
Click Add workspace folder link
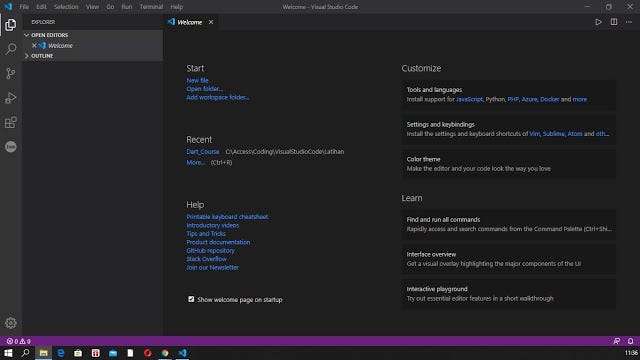click(x=218, y=97)
